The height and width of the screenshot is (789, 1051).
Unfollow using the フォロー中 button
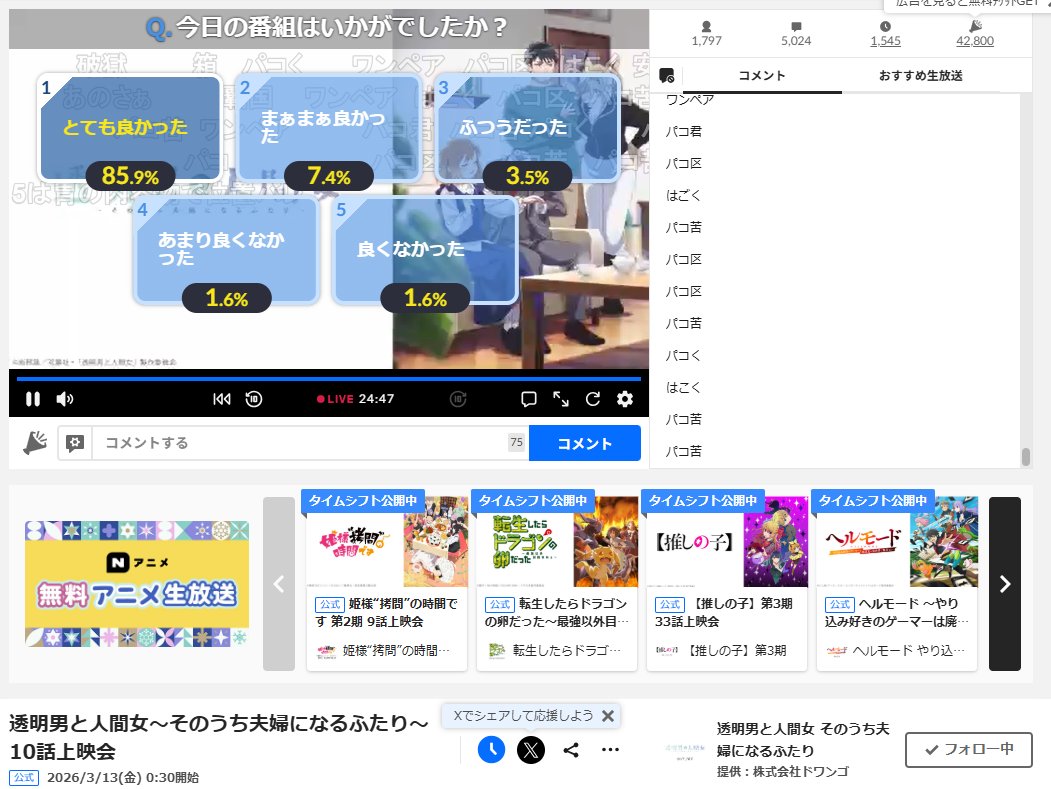967,748
